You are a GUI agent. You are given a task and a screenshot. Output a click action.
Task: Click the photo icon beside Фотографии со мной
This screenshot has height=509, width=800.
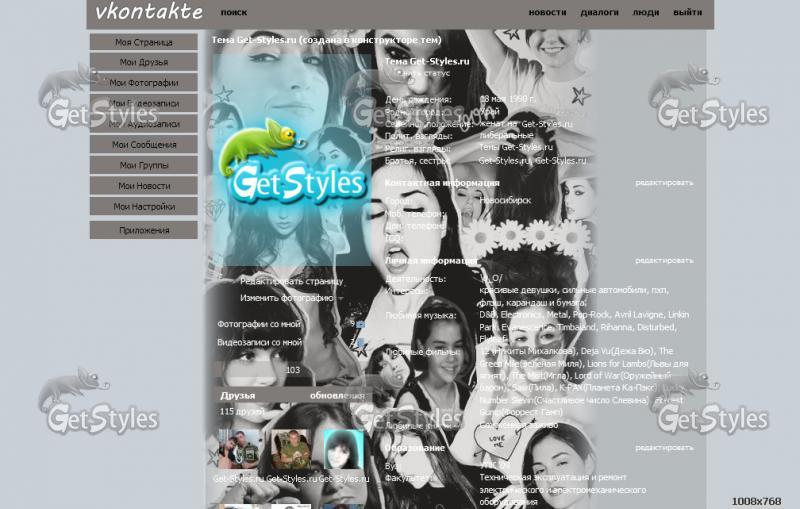click(360, 324)
